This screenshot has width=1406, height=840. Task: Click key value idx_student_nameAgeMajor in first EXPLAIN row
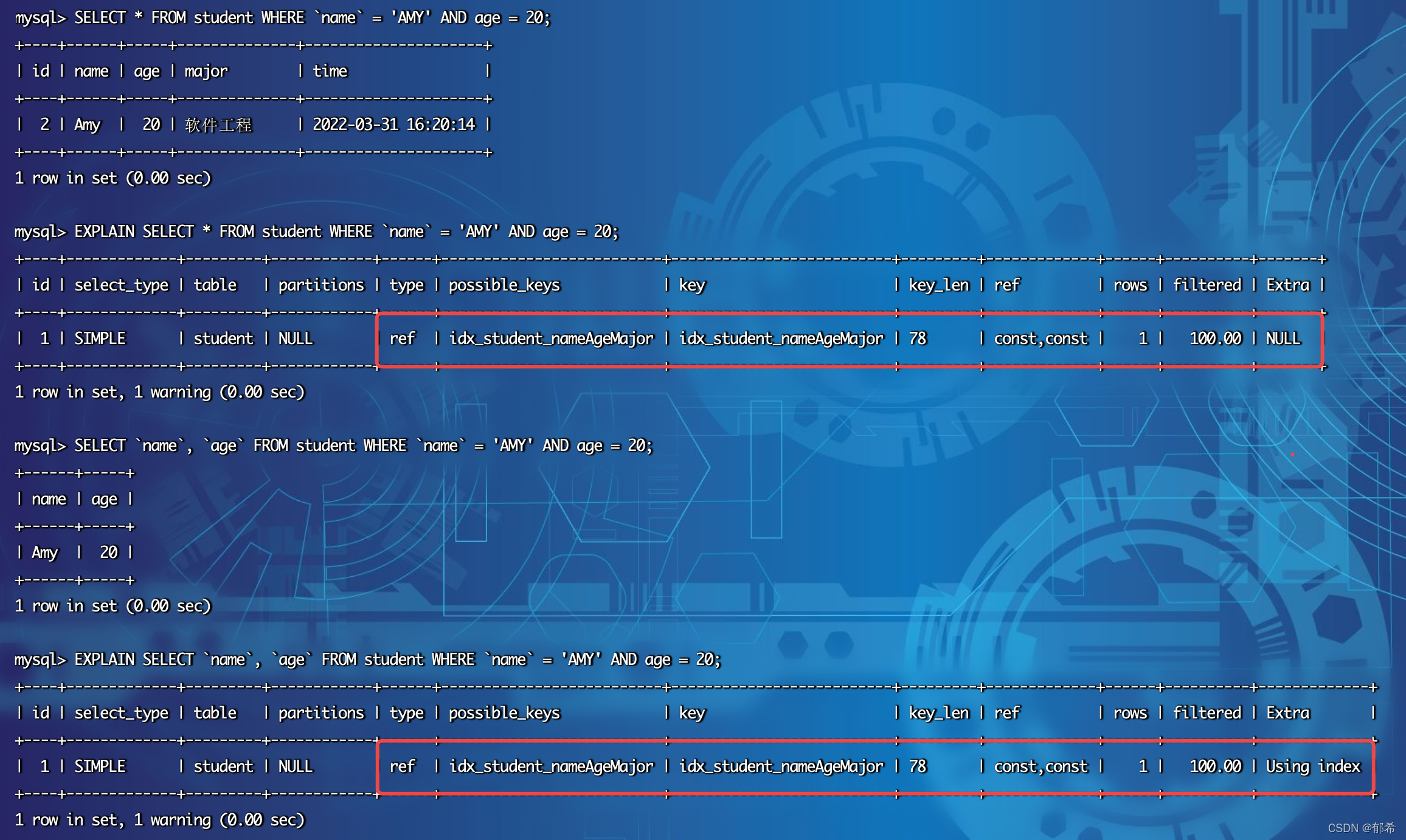pos(781,339)
